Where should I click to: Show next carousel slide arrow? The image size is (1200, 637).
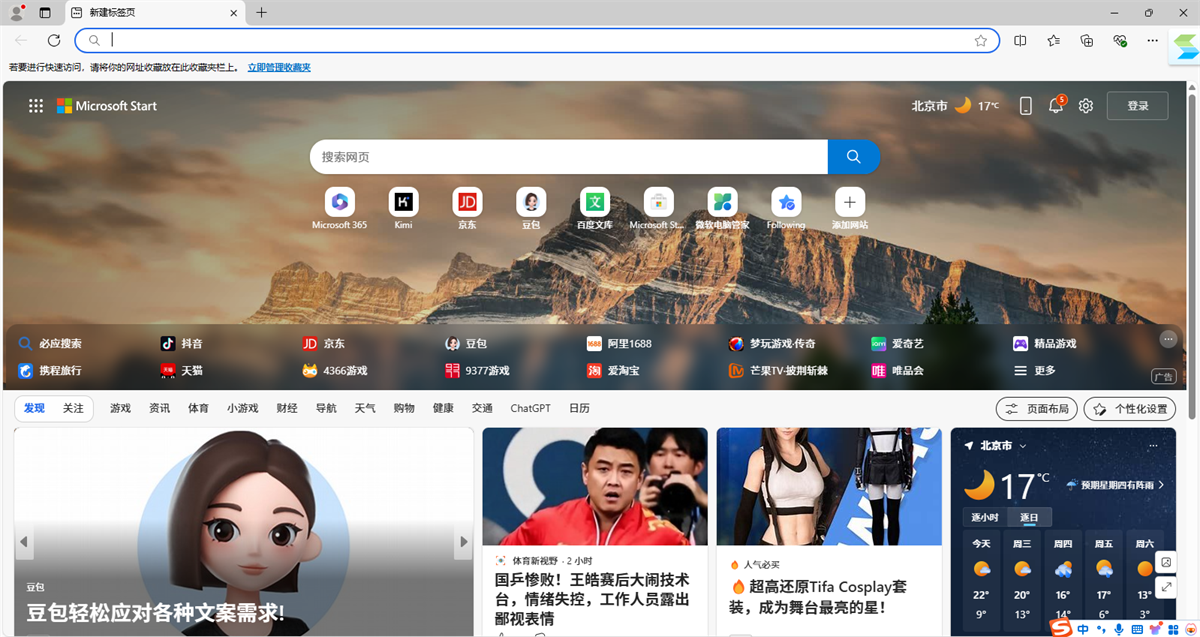click(x=463, y=541)
